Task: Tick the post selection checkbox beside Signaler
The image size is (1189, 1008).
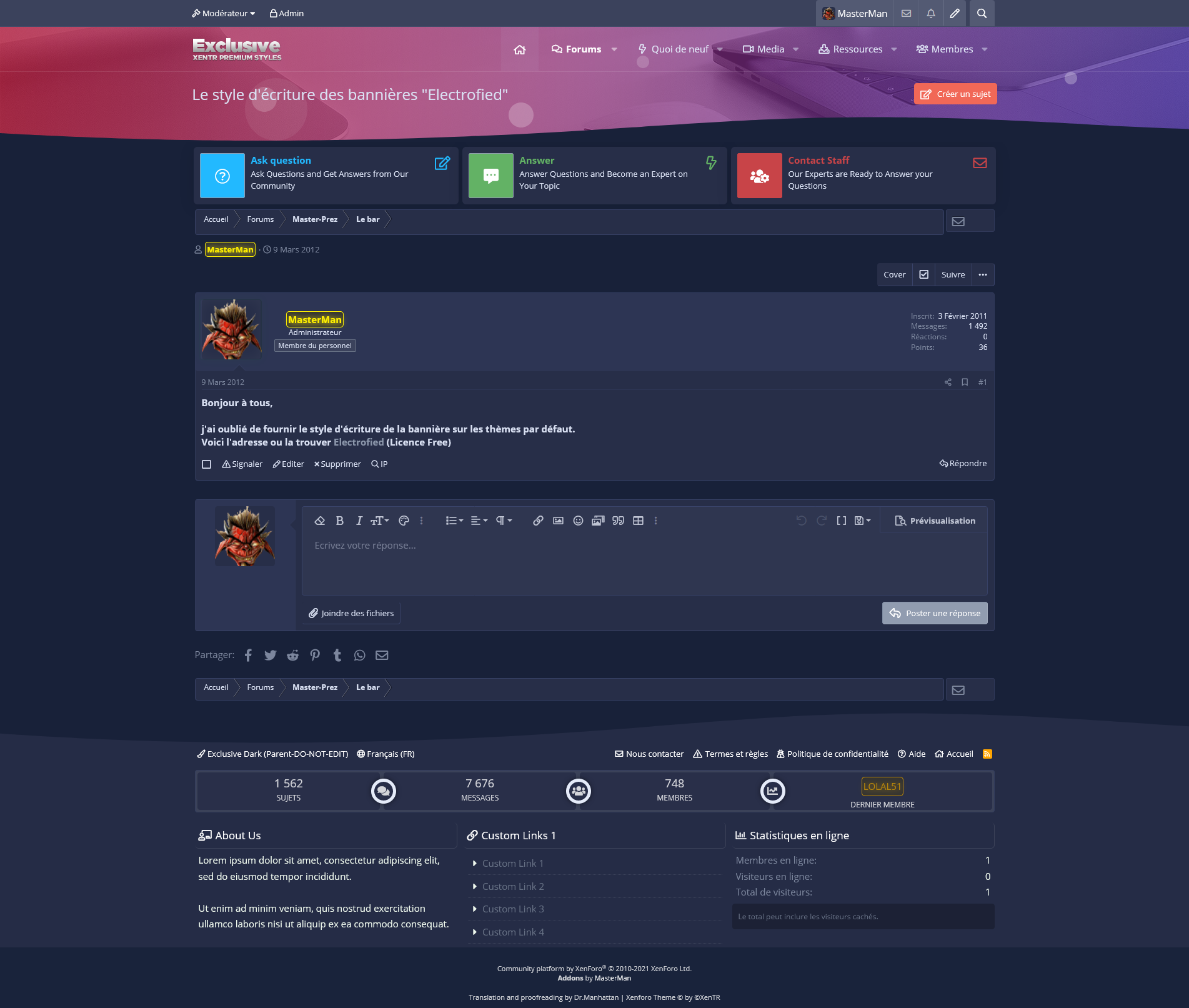Action: point(206,464)
